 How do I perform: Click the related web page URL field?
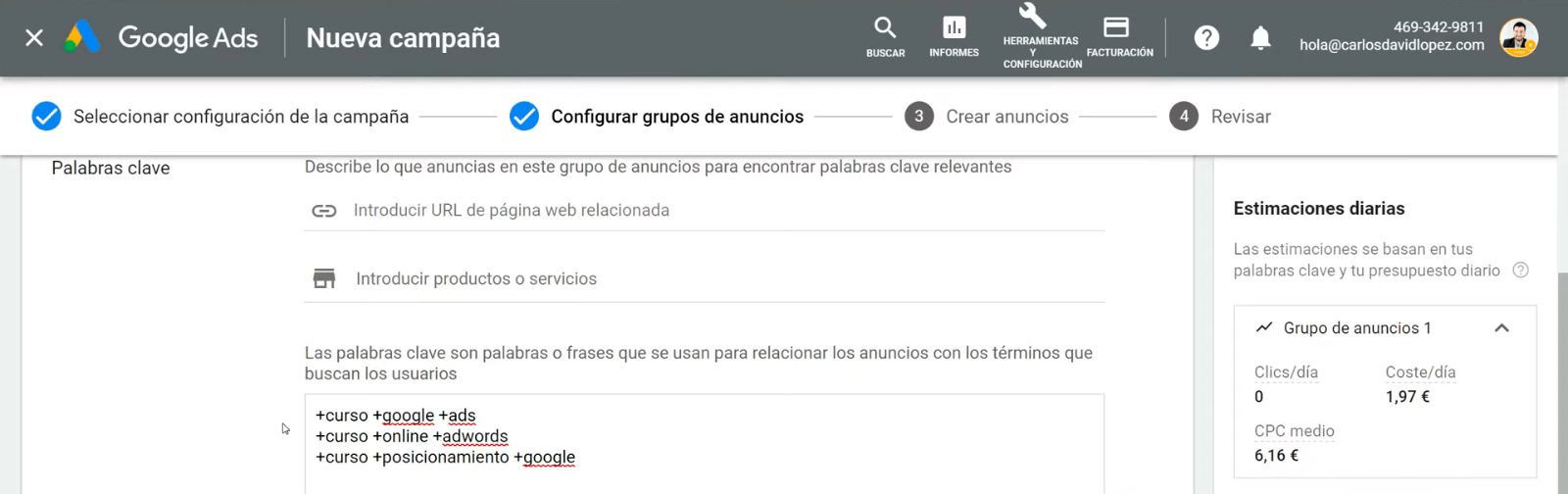point(705,211)
